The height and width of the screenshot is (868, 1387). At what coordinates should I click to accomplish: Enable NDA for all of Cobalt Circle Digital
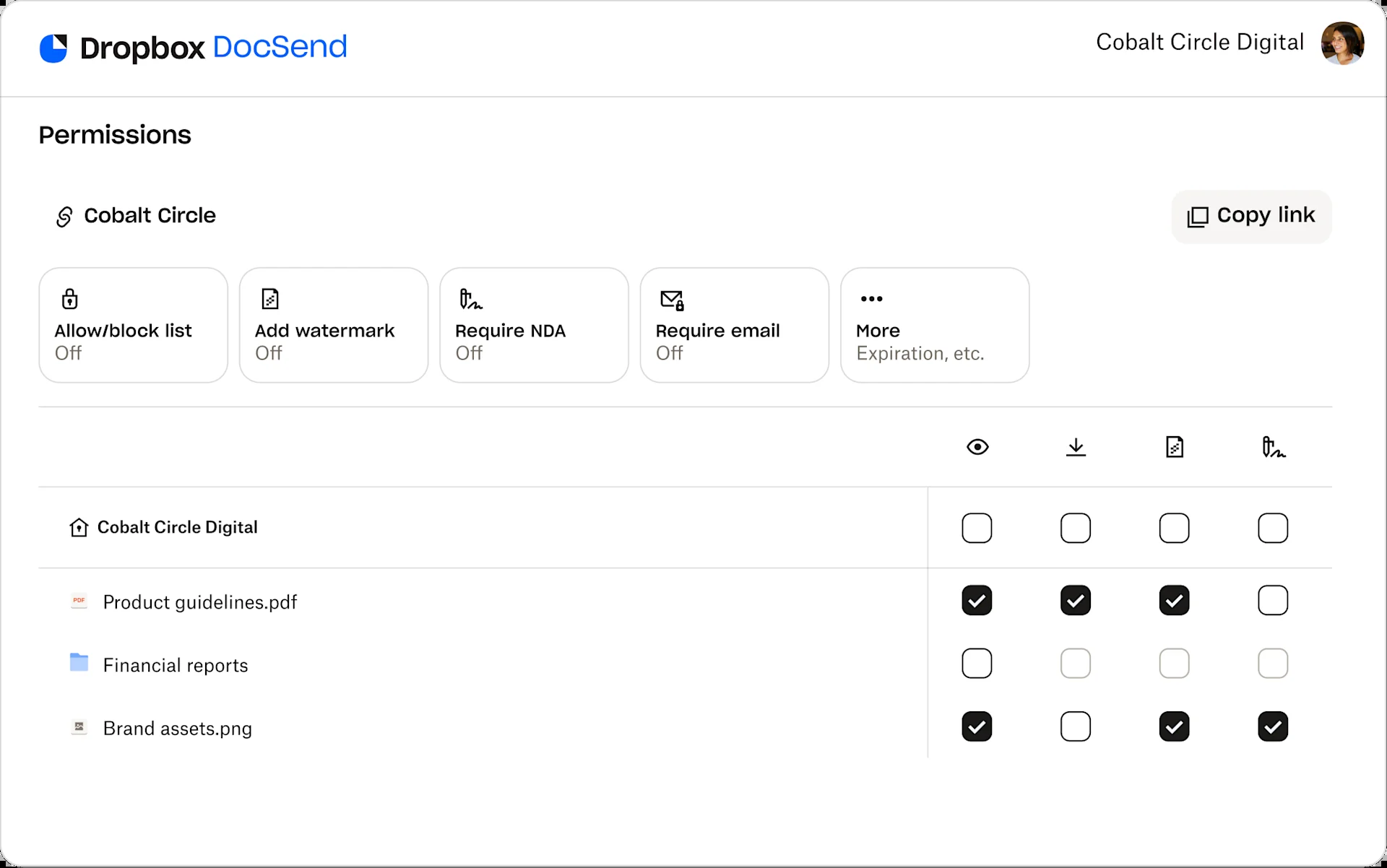[x=1273, y=528]
